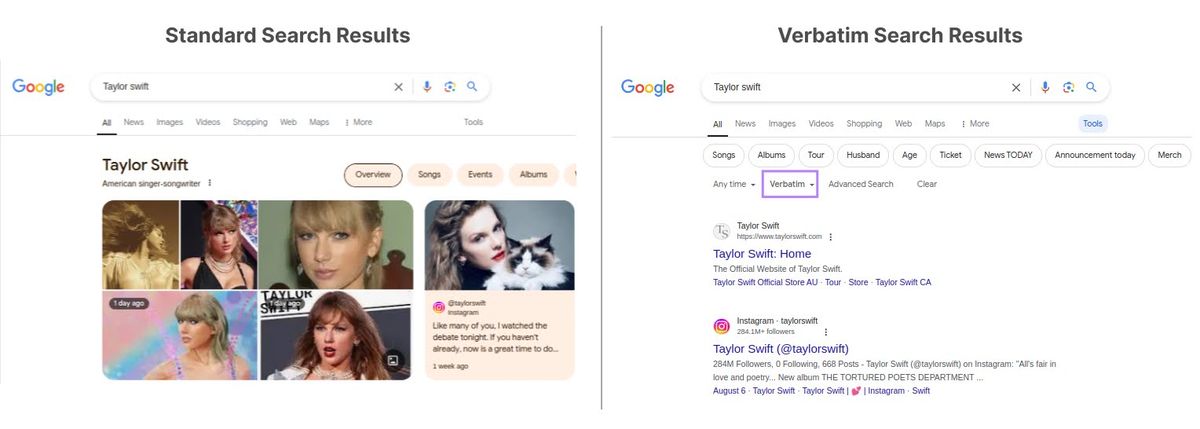Select the Songs chip in Standard results

(429, 175)
